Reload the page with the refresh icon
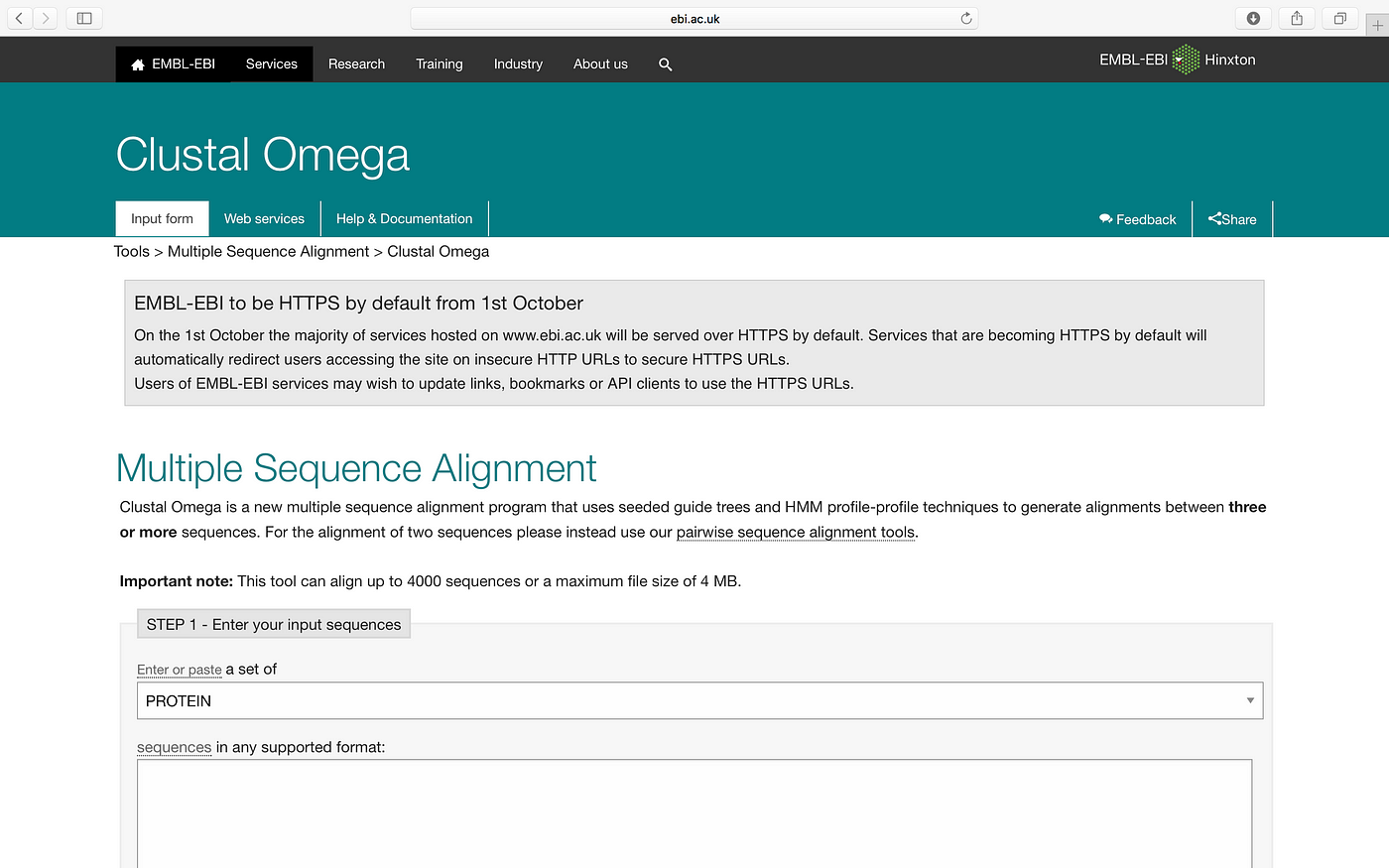 [x=966, y=18]
